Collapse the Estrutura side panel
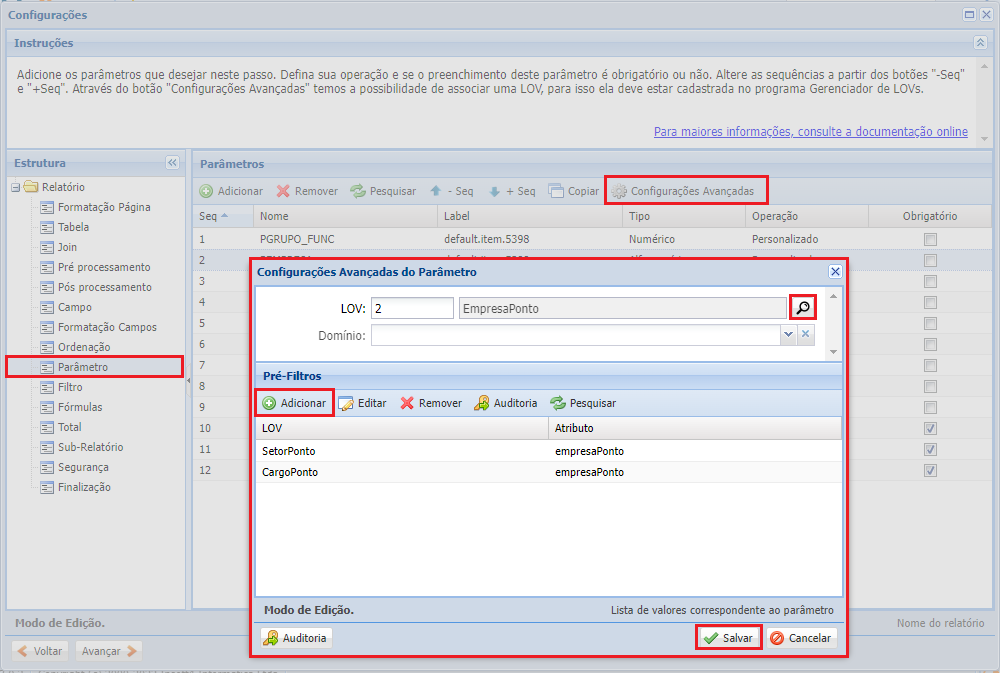The image size is (1000, 673). pyautogui.click(x=172, y=163)
